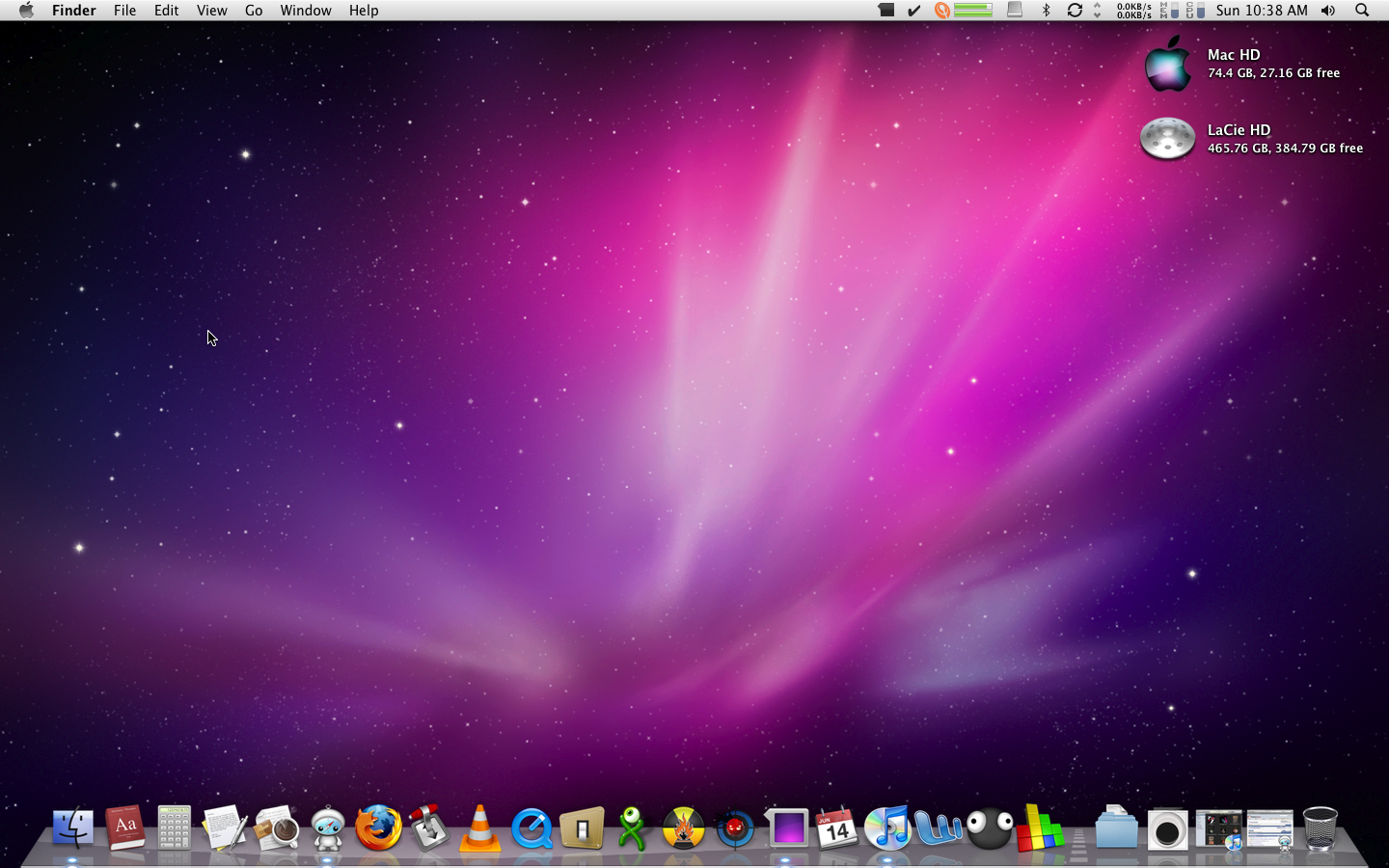Open iTunes from the Dock

tap(886, 828)
